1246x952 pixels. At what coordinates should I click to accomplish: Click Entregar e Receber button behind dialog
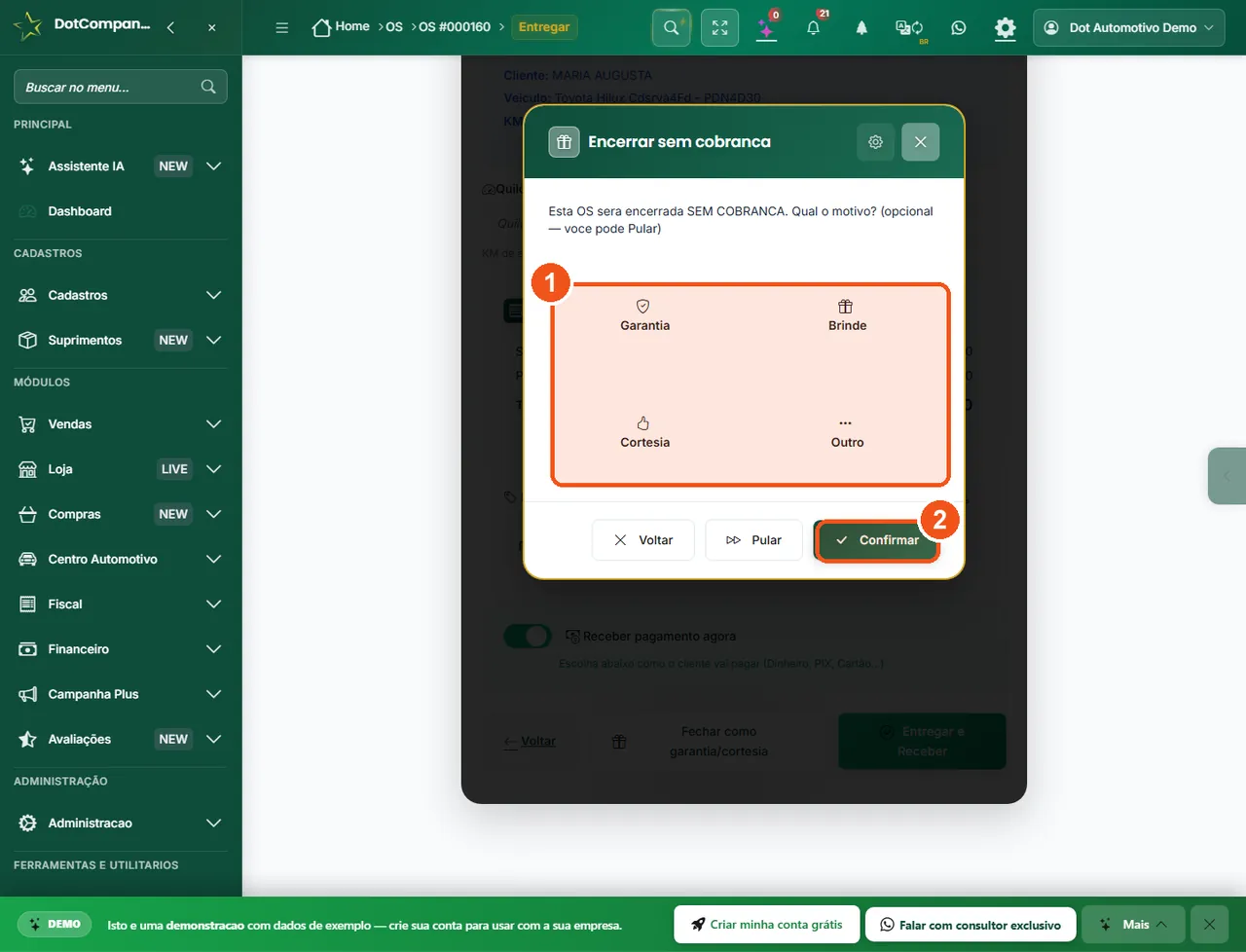922,742
